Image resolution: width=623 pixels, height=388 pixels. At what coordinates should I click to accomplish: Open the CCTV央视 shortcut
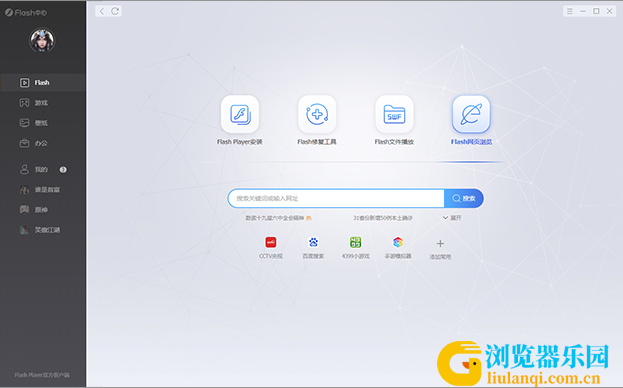[x=271, y=247]
